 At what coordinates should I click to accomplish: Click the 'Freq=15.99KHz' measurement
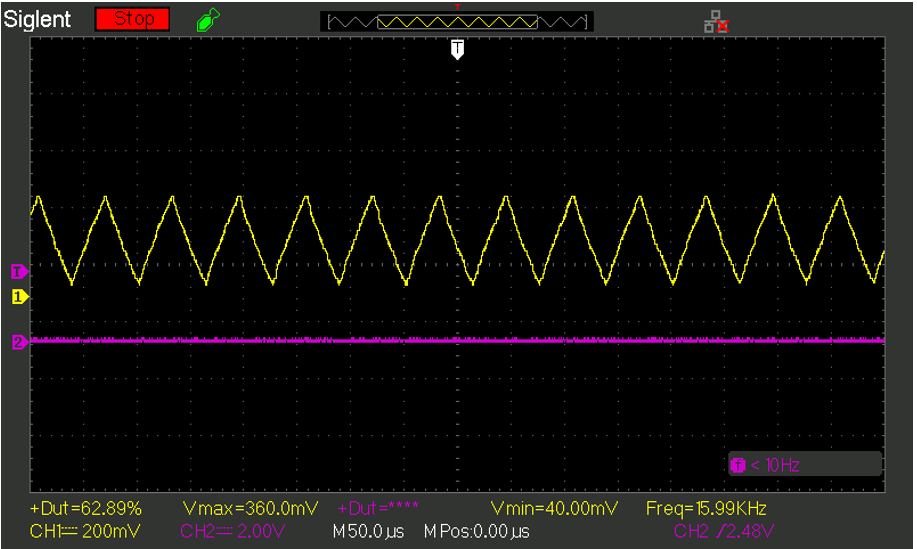point(706,508)
